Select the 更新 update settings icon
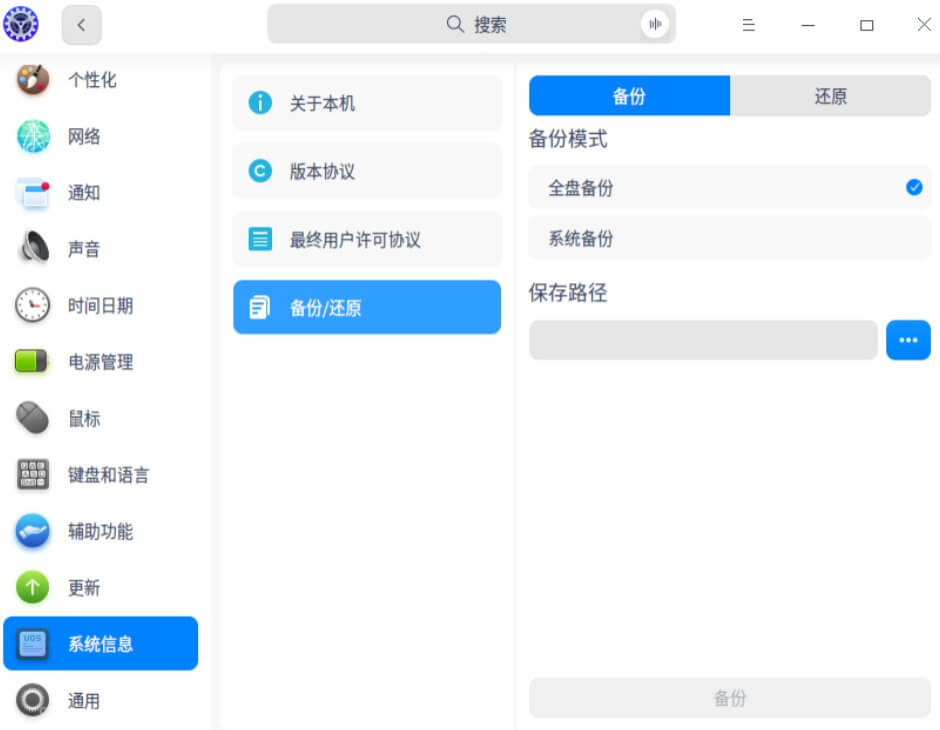 click(83, 588)
